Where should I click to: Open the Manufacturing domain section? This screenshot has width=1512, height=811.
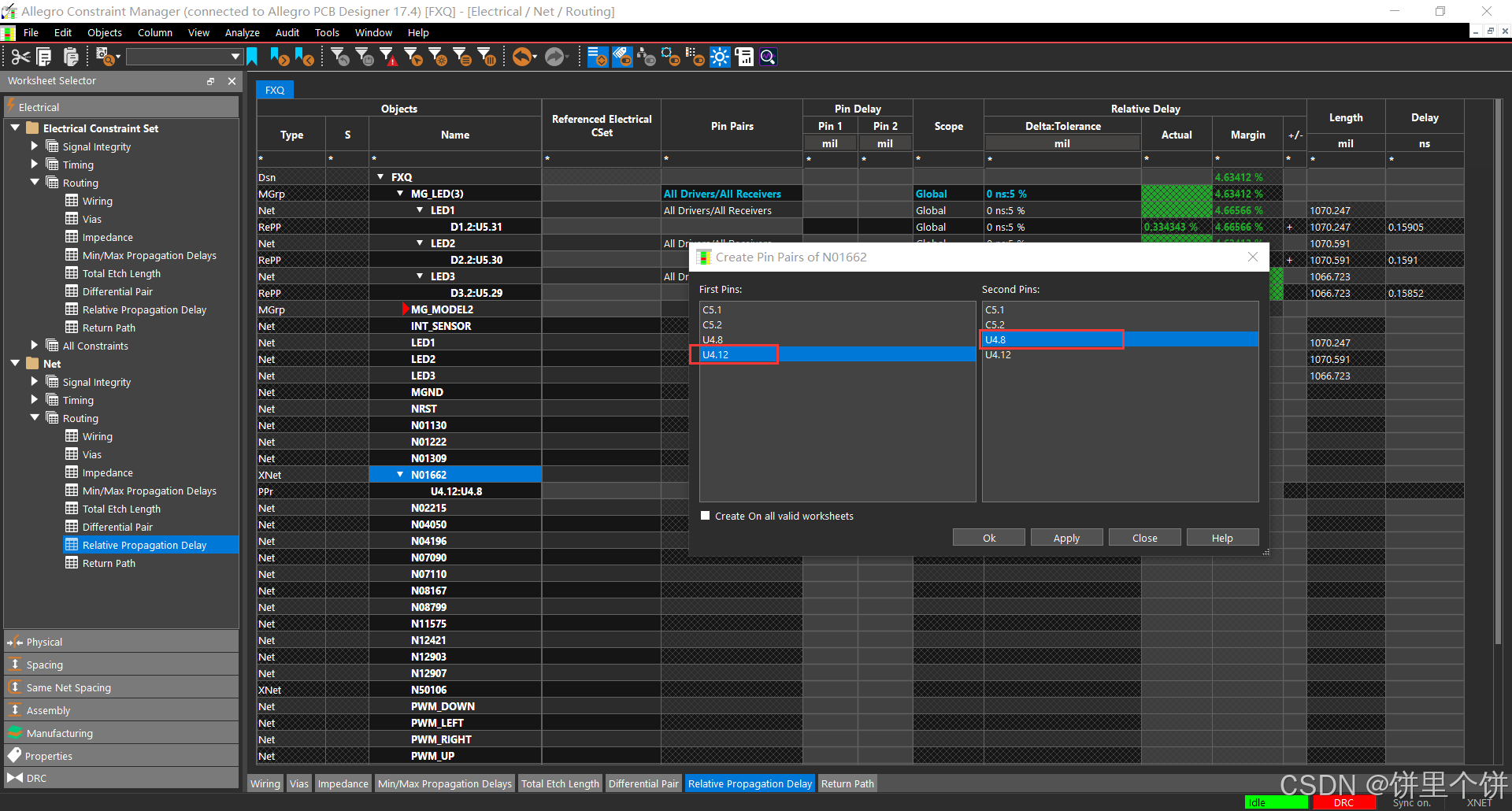coord(122,733)
